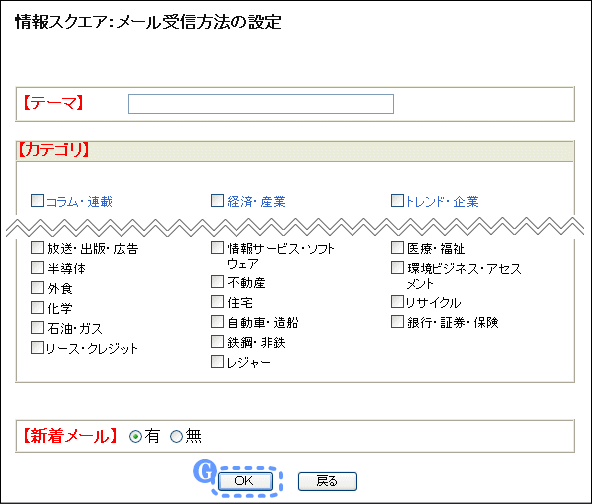
Task: Select the 外食 checkbox
Action: [x=37, y=287]
